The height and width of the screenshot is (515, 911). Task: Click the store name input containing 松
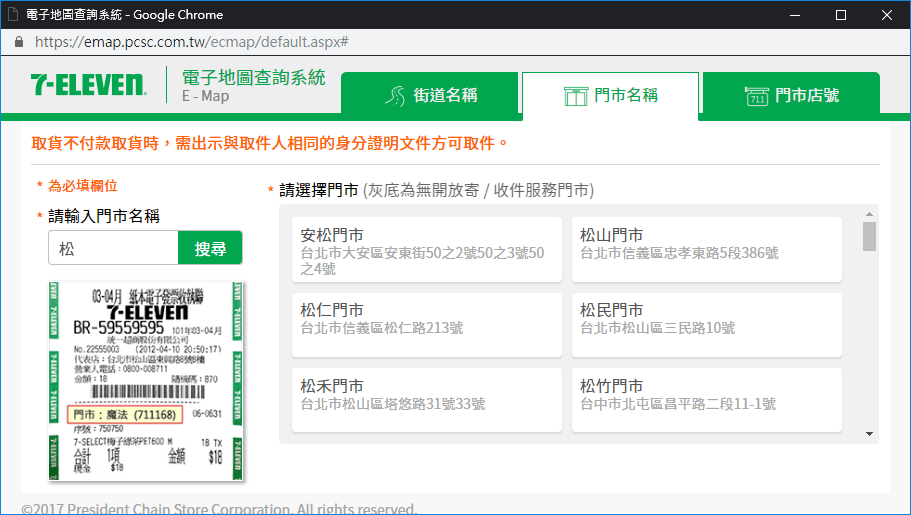pyautogui.click(x=113, y=248)
